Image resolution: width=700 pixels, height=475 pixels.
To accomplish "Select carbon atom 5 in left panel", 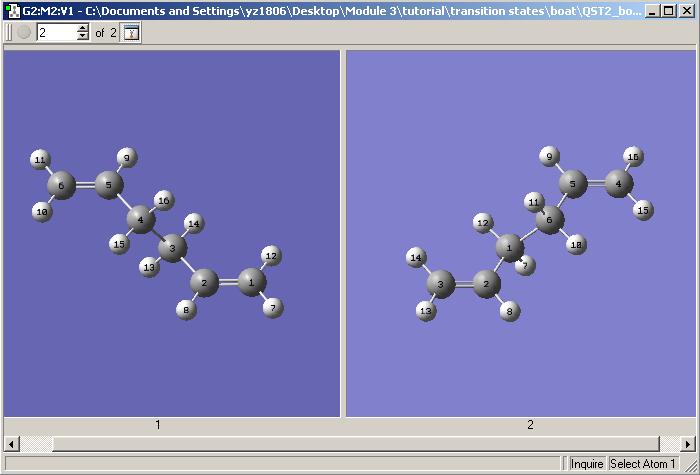I will pos(109,184).
